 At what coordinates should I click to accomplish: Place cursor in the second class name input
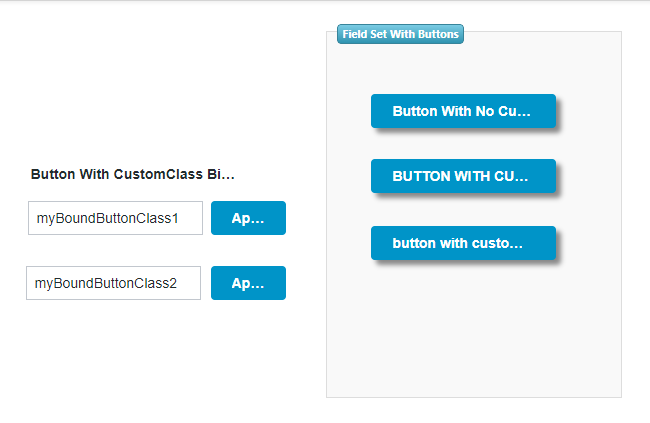113,283
